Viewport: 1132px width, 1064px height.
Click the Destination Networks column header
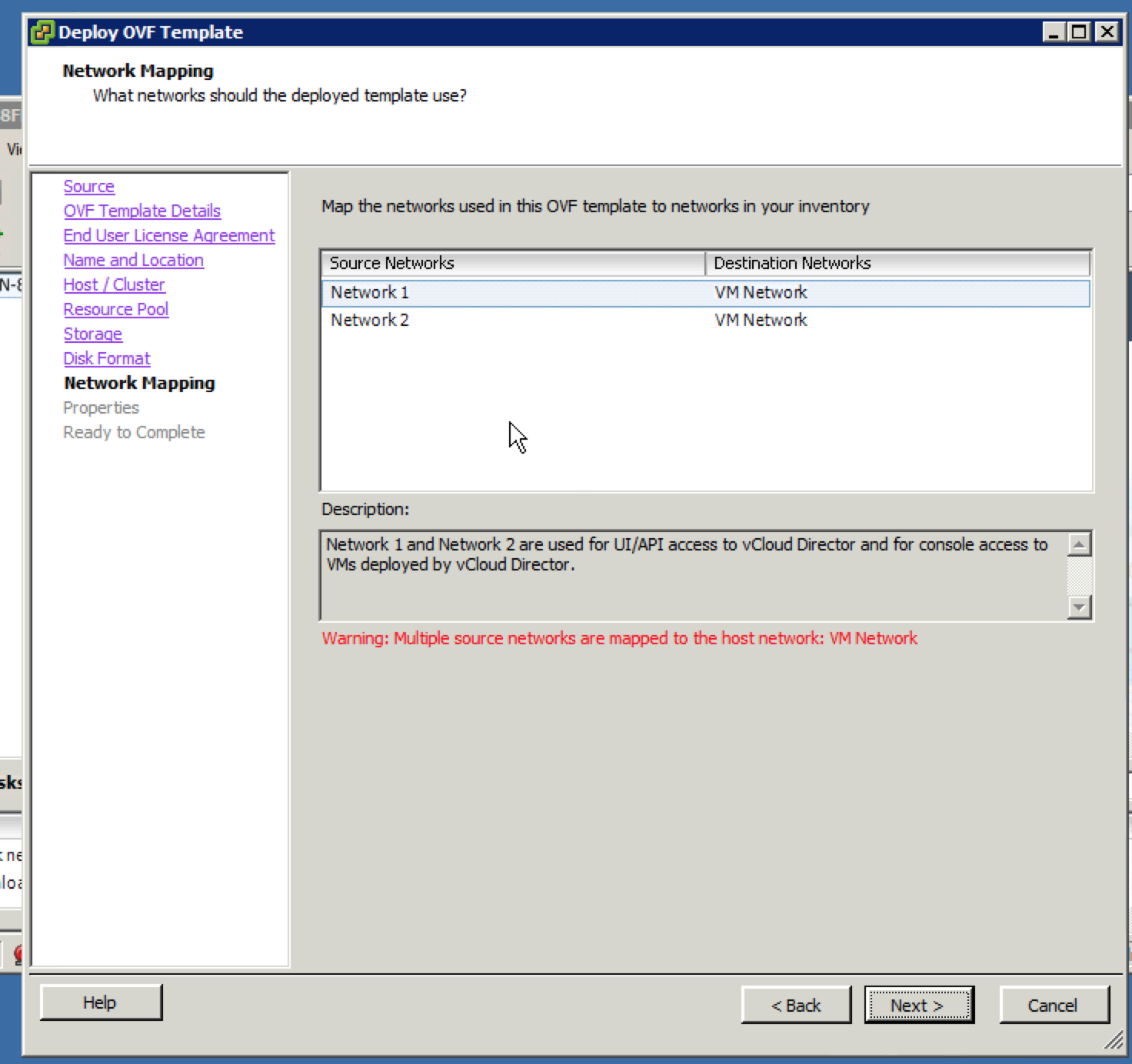[x=897, y=264]
